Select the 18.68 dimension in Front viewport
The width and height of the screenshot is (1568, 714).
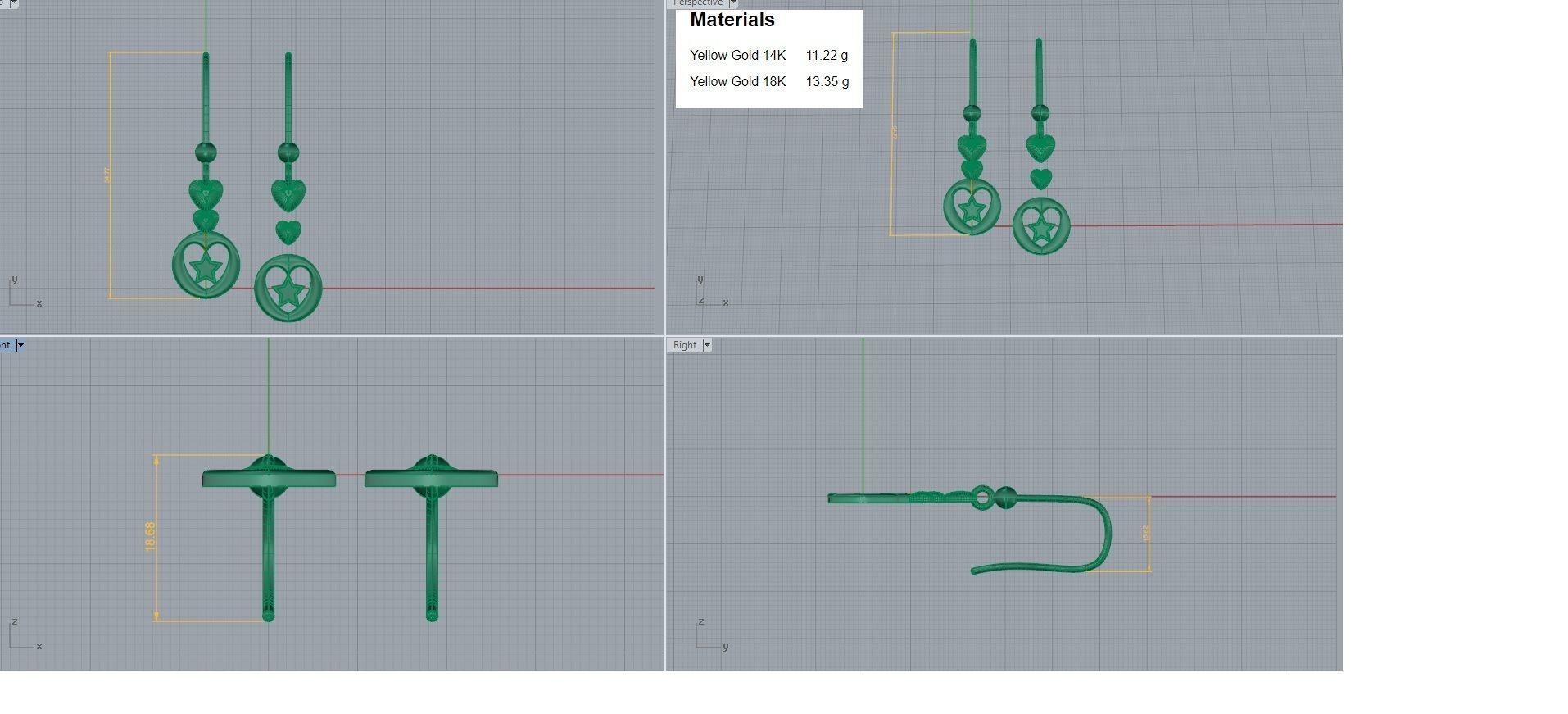pyautogui.click(x=150, y=536)
